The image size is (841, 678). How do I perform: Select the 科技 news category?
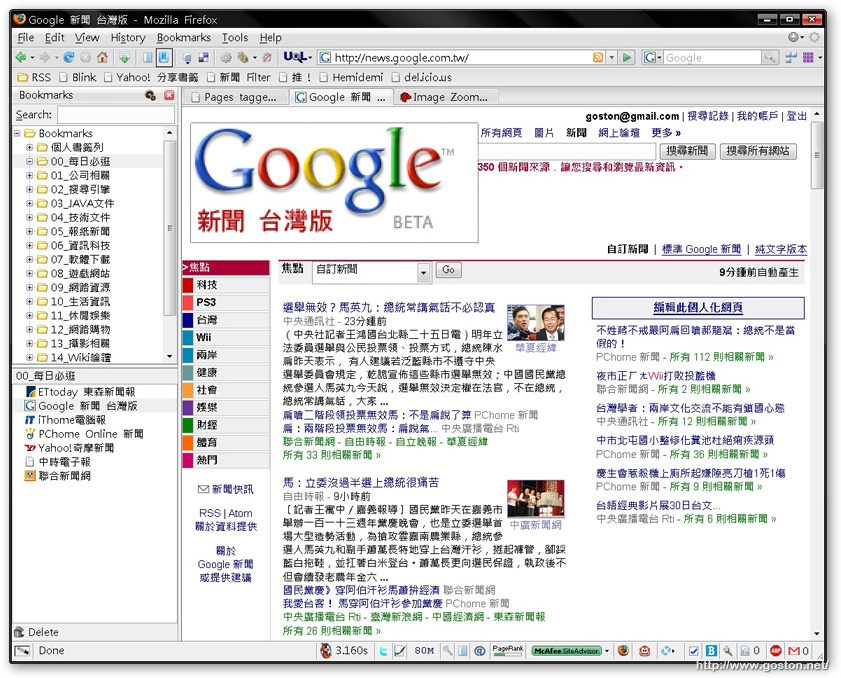click(226, 285)
